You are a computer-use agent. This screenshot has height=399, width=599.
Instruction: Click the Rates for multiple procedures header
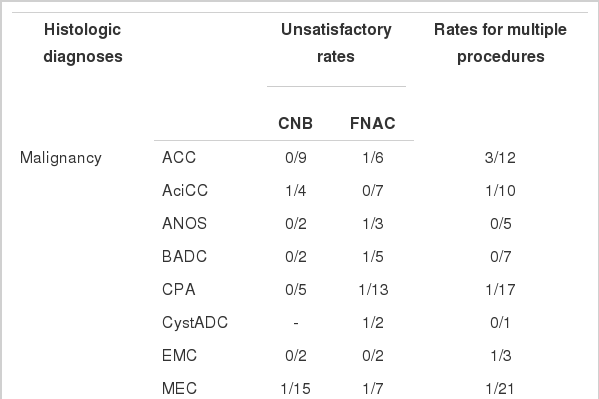point(500,43)
